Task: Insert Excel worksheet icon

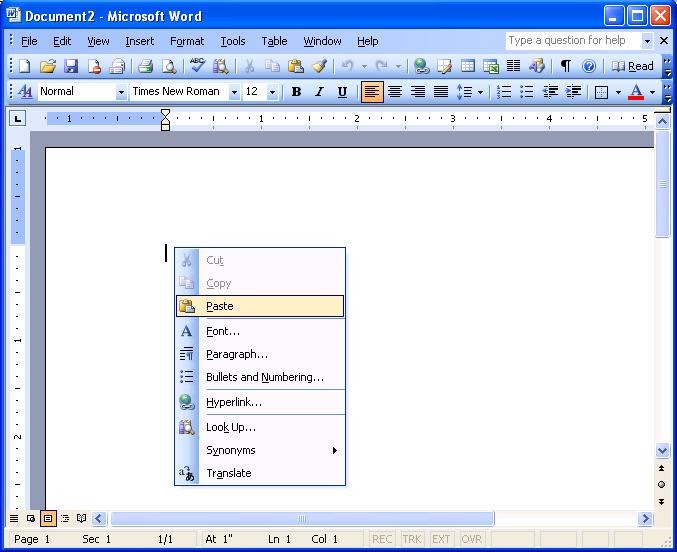Action: (491, 67)
